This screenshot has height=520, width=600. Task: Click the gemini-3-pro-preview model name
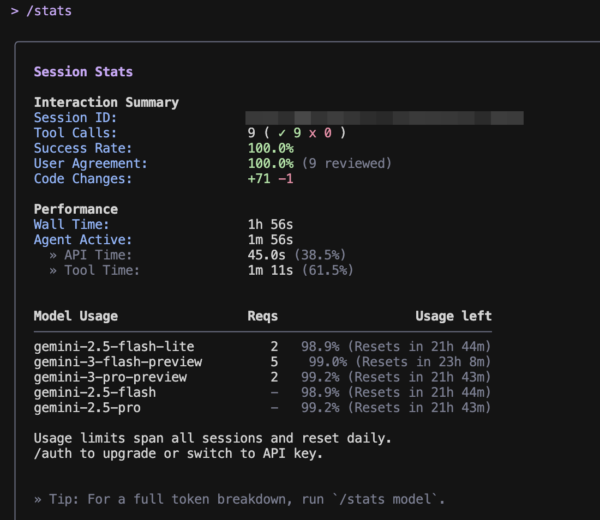[110, 377]
